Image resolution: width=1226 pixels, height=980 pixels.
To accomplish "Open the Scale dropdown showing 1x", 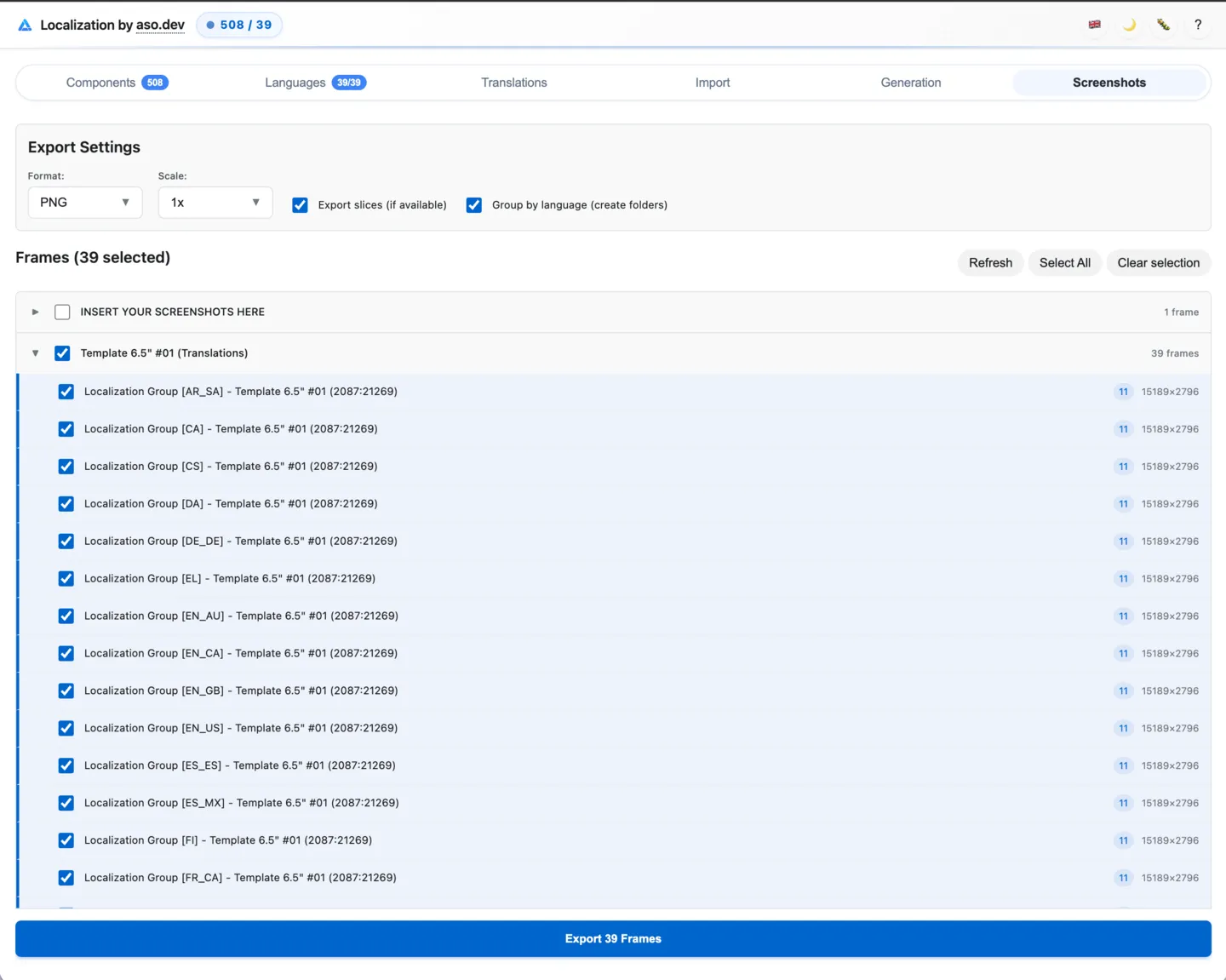I will coord(215,202).
